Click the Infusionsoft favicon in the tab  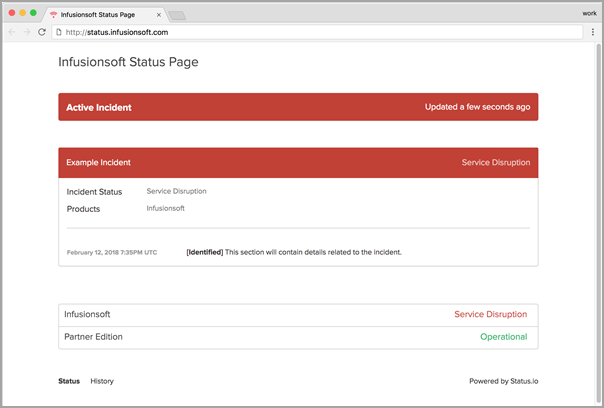54,15
